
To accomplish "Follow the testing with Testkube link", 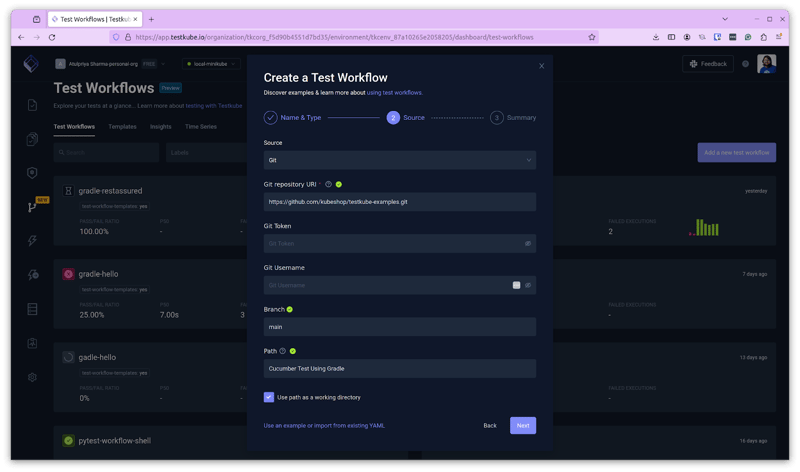I will pyautogui.click(x=214, y=106).
